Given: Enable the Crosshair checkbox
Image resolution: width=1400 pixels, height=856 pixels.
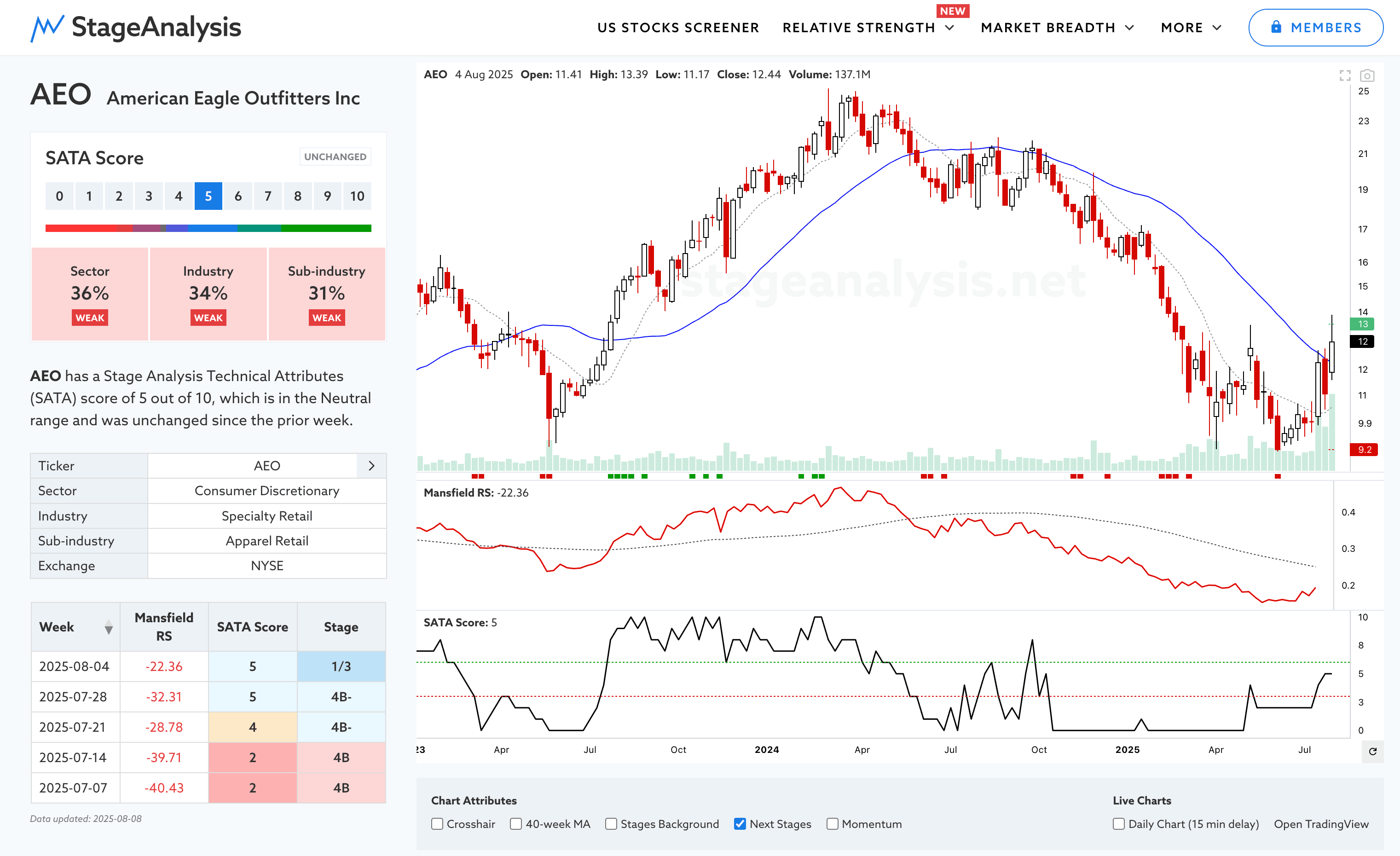Looking at the screenshot, I should (437, 824).
